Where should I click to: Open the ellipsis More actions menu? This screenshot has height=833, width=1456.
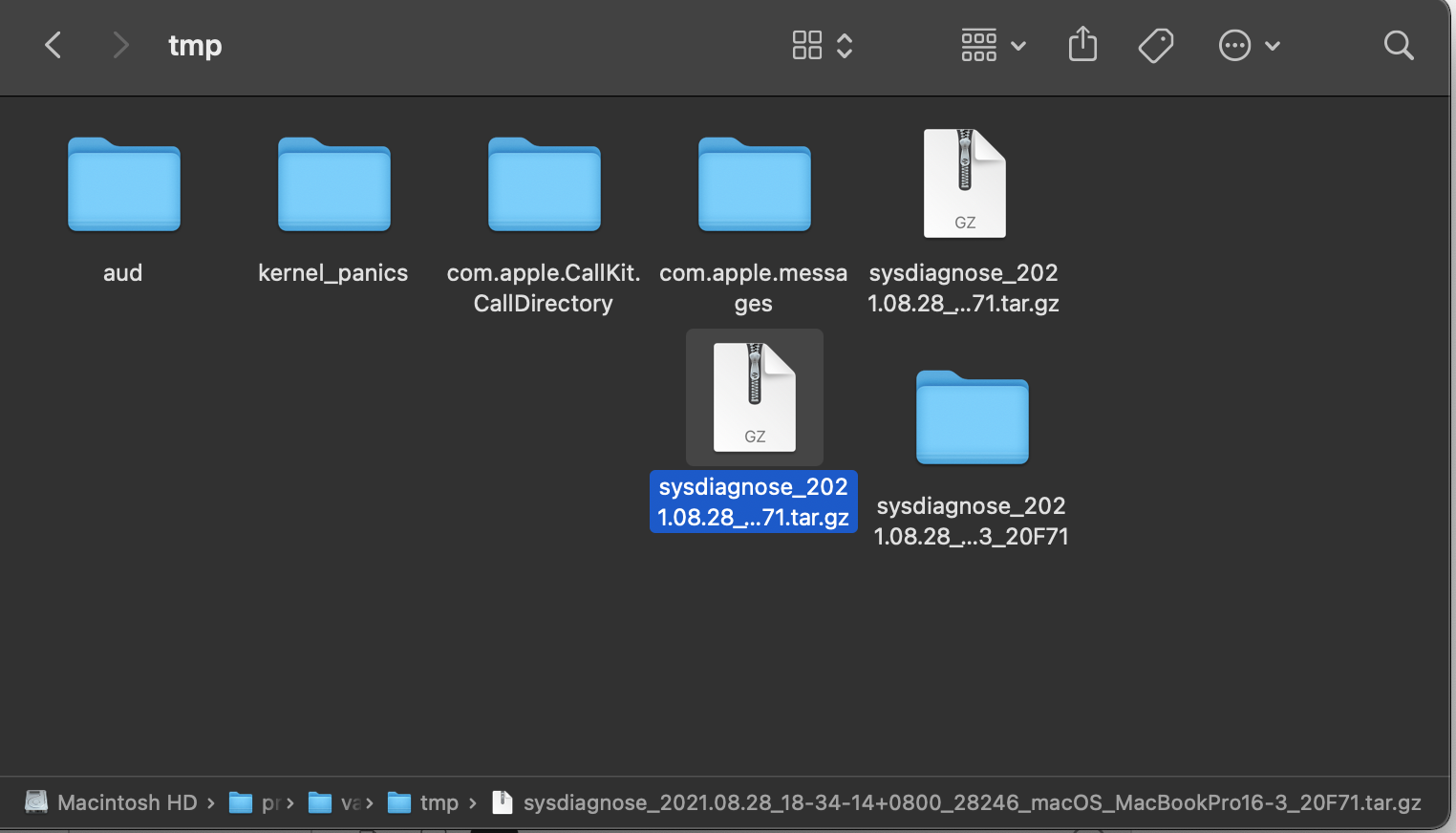1250,45
